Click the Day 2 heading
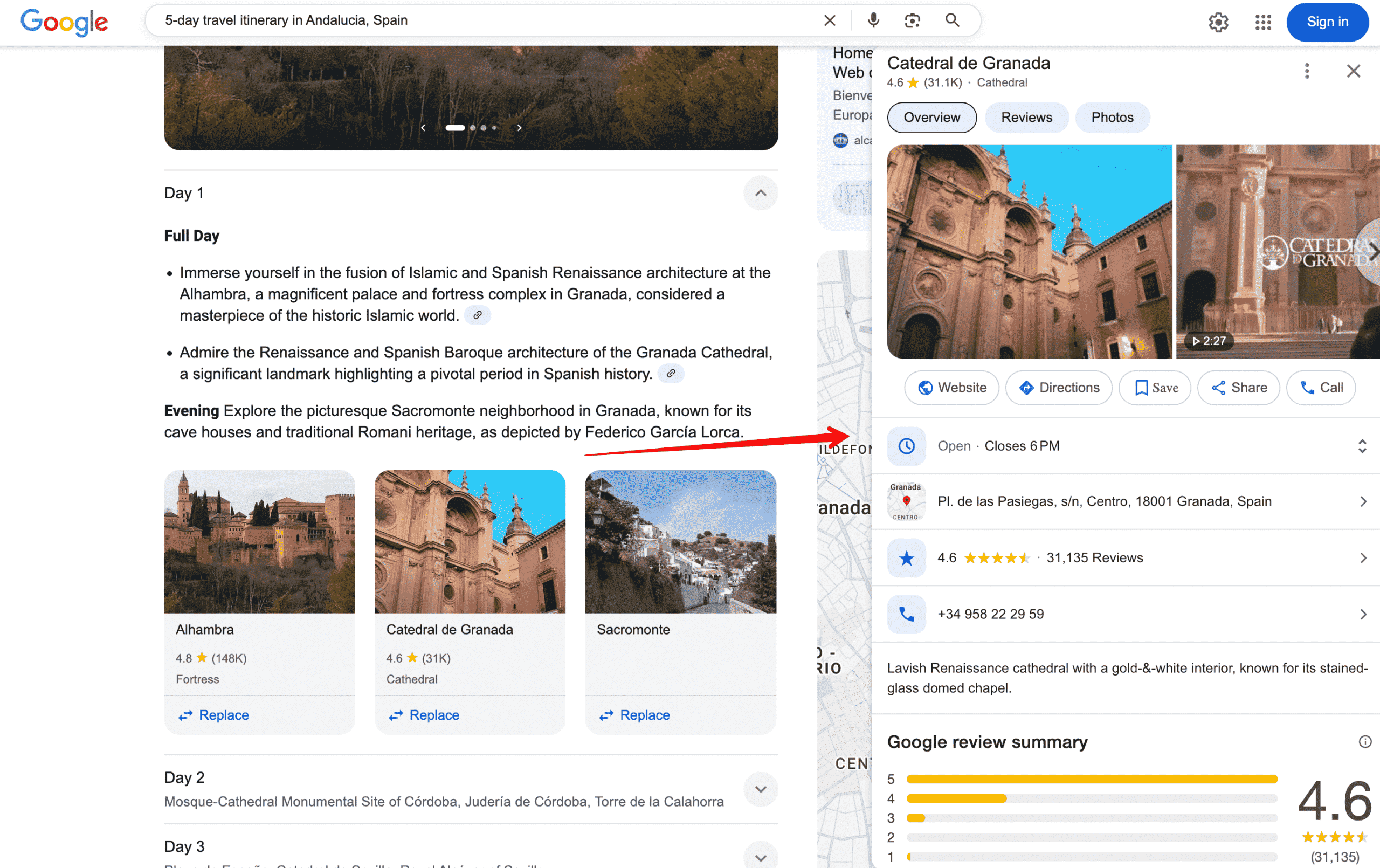The image size is (1380, 868). click(x=184, y=777)
